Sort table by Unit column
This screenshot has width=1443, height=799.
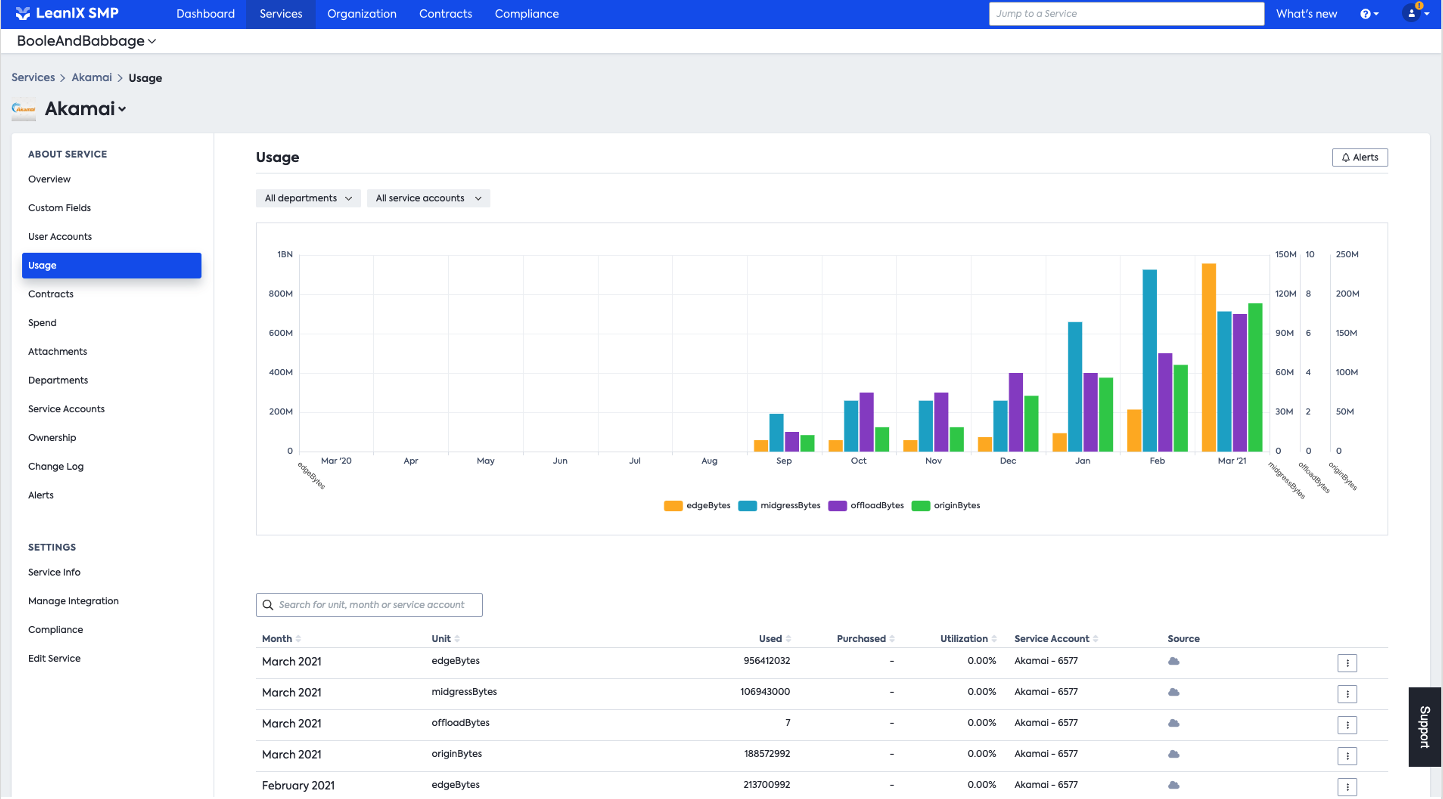tap(445, 638)
